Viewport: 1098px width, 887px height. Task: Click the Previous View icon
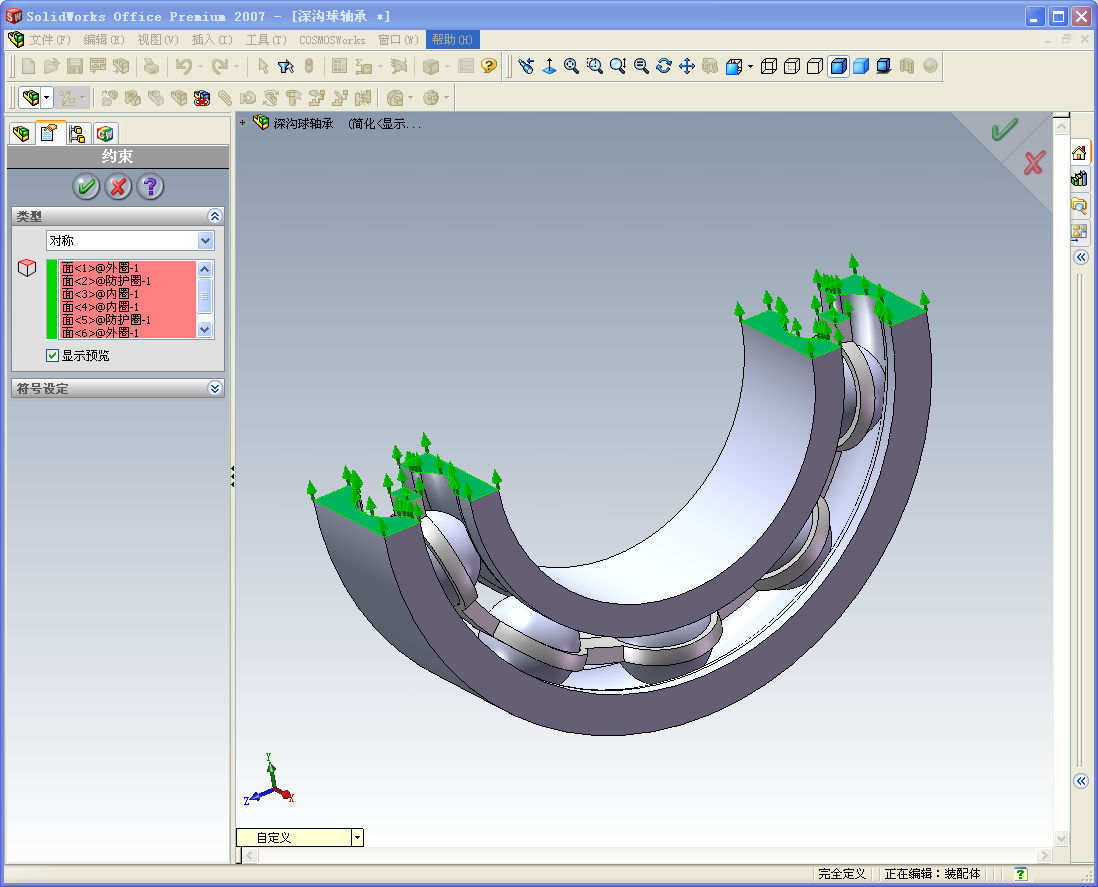tap(526, 66)
